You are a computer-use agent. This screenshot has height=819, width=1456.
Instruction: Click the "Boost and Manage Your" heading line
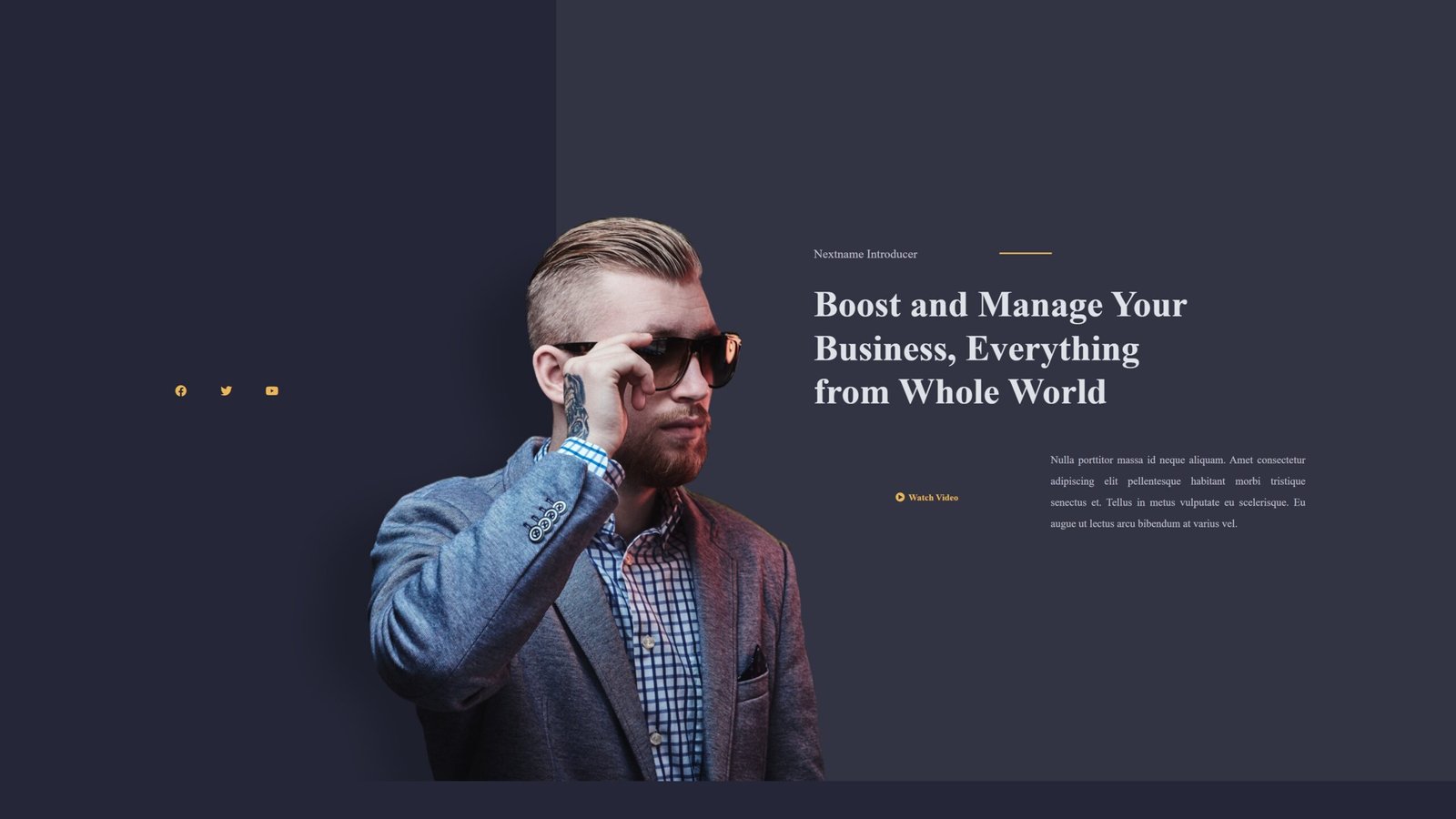click(x=1000, y=305)
